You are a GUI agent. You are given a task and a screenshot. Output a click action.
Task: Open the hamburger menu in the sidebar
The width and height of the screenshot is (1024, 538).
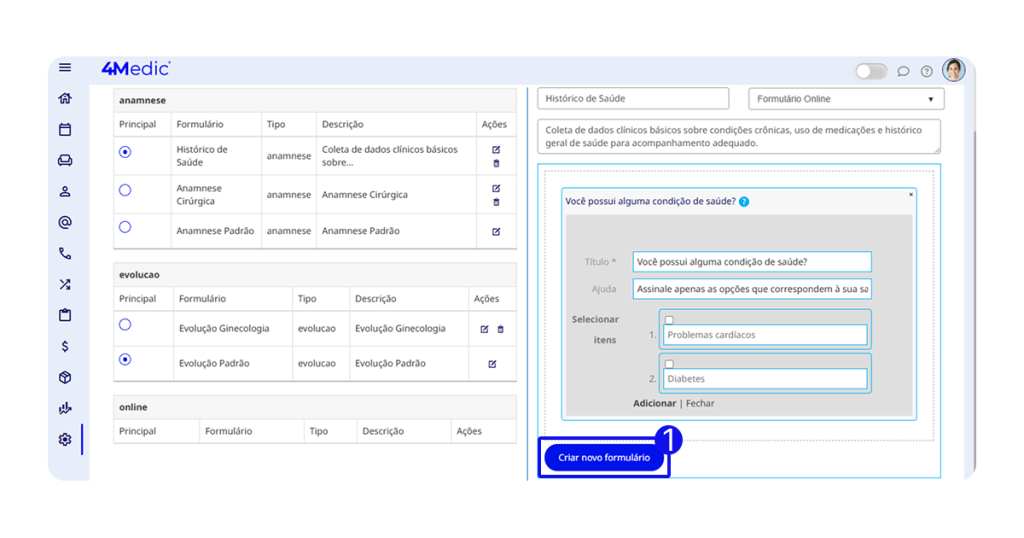(65, 68)
